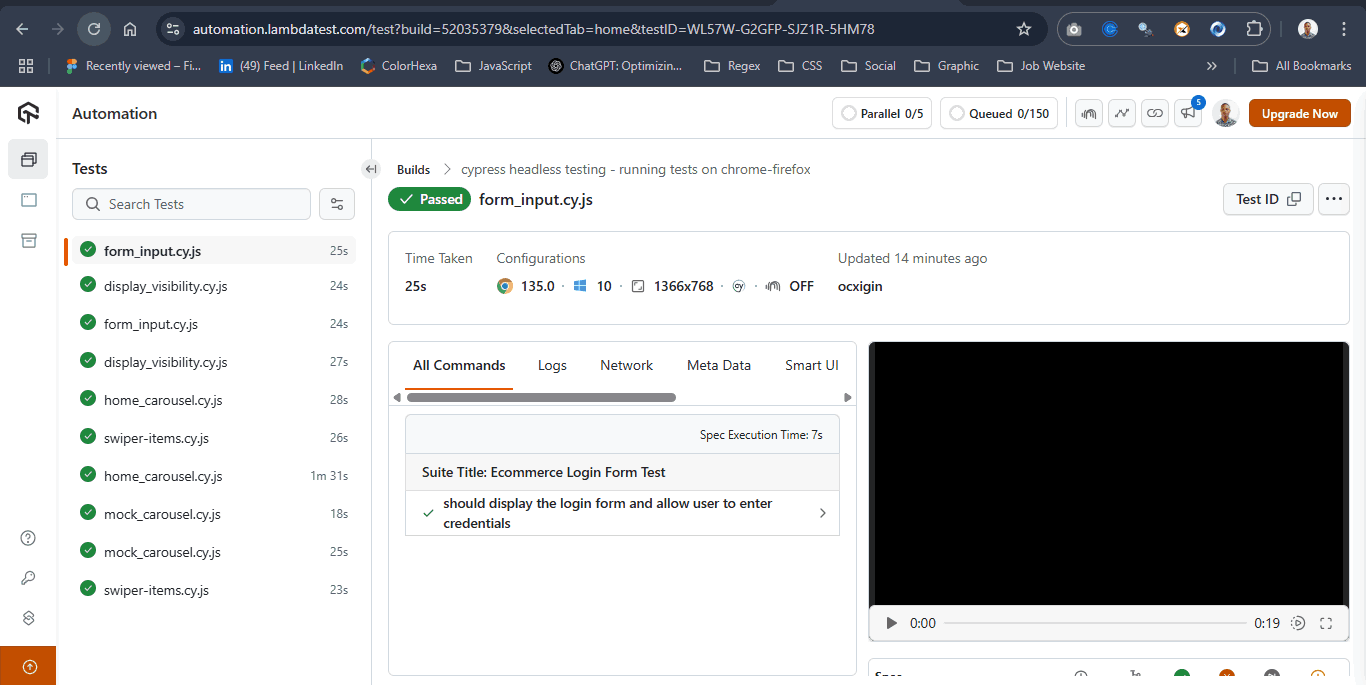The height and width of the screenshot is (685, 1366).
Task: Open the Builds breadcrumb link
Action: coord(413,169)
